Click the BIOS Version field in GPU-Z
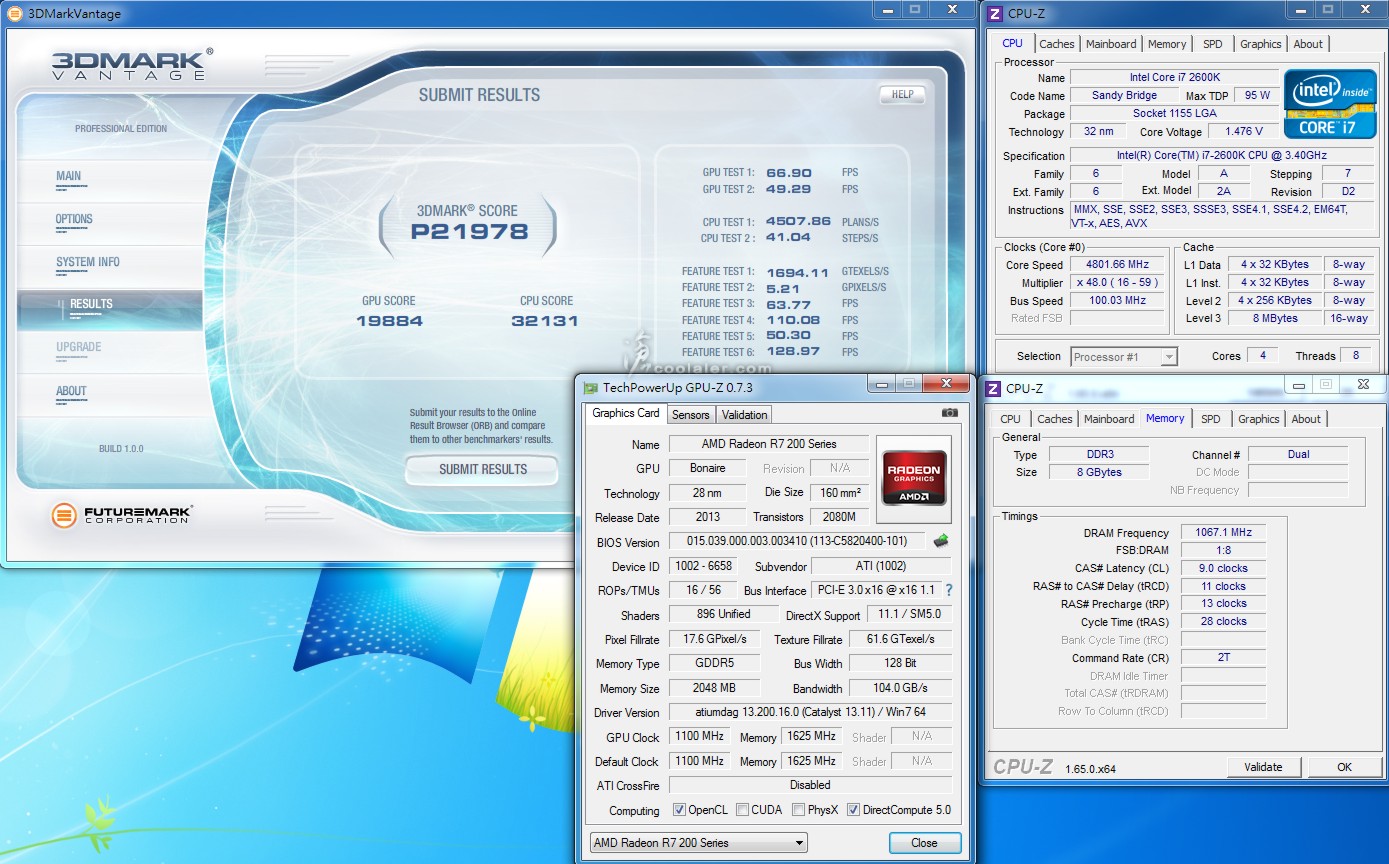This screenshot has height=864, width=1389. tap(797, 541)
